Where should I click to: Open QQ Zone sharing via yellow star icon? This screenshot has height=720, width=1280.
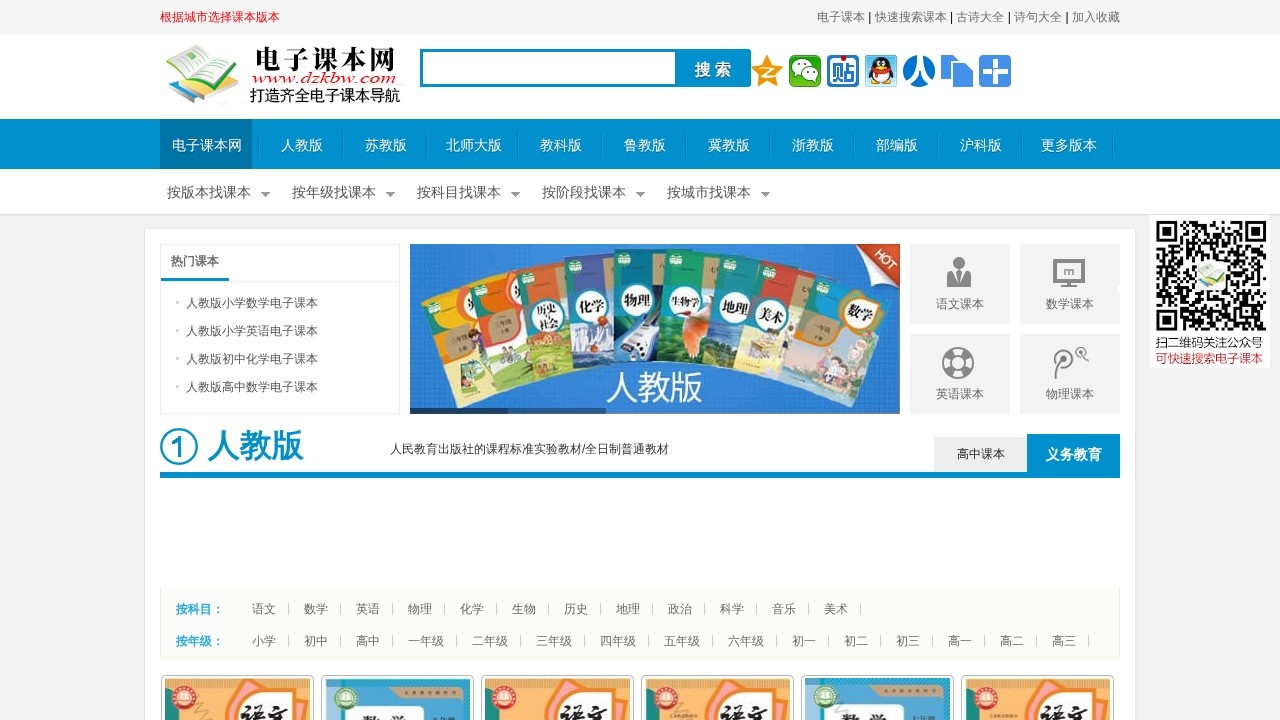pos(766,71)
